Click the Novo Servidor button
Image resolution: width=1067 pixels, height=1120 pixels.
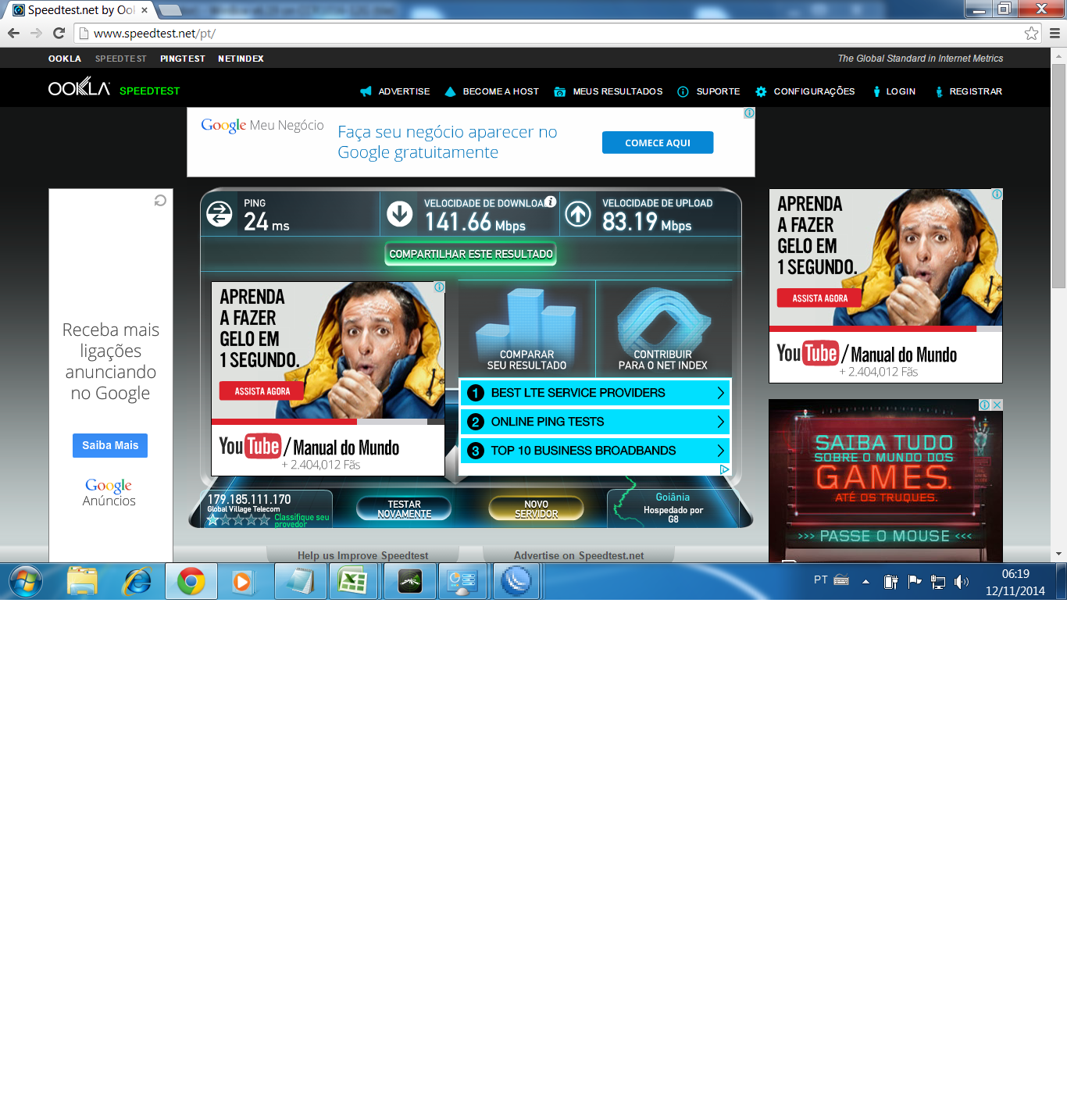click(536, 509)
